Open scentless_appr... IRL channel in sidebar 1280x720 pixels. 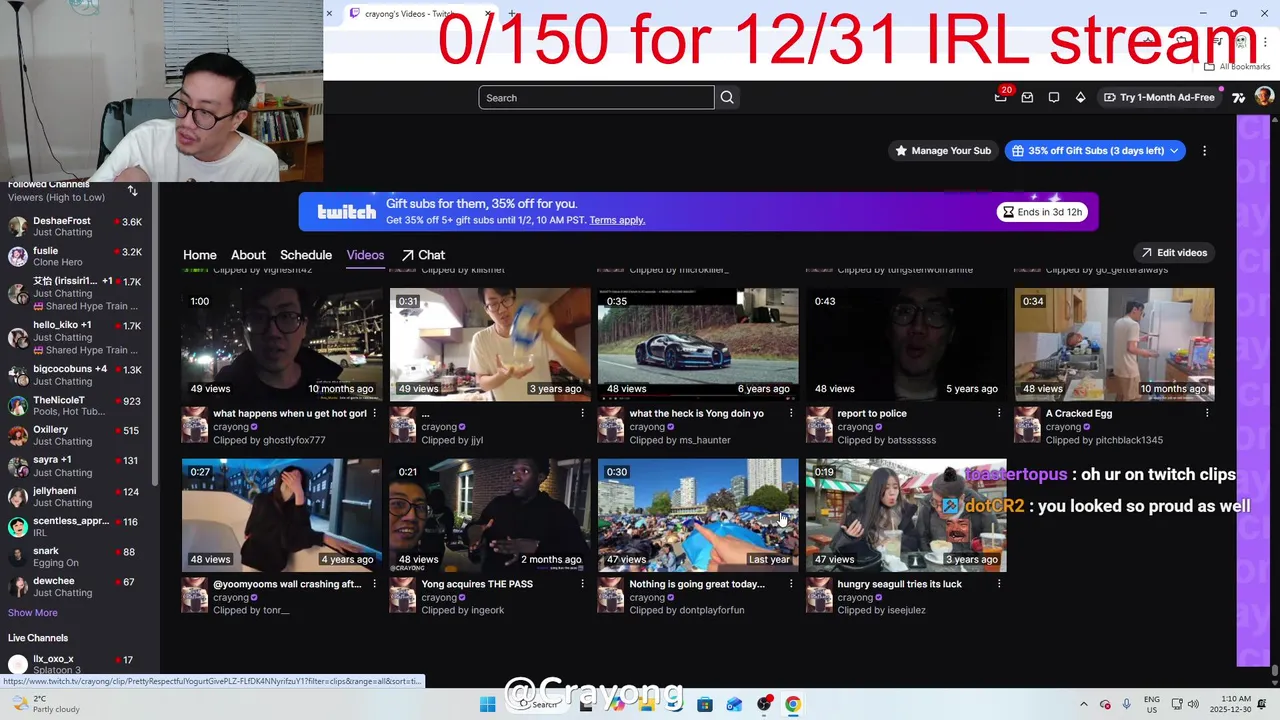(x=80, y=526)
